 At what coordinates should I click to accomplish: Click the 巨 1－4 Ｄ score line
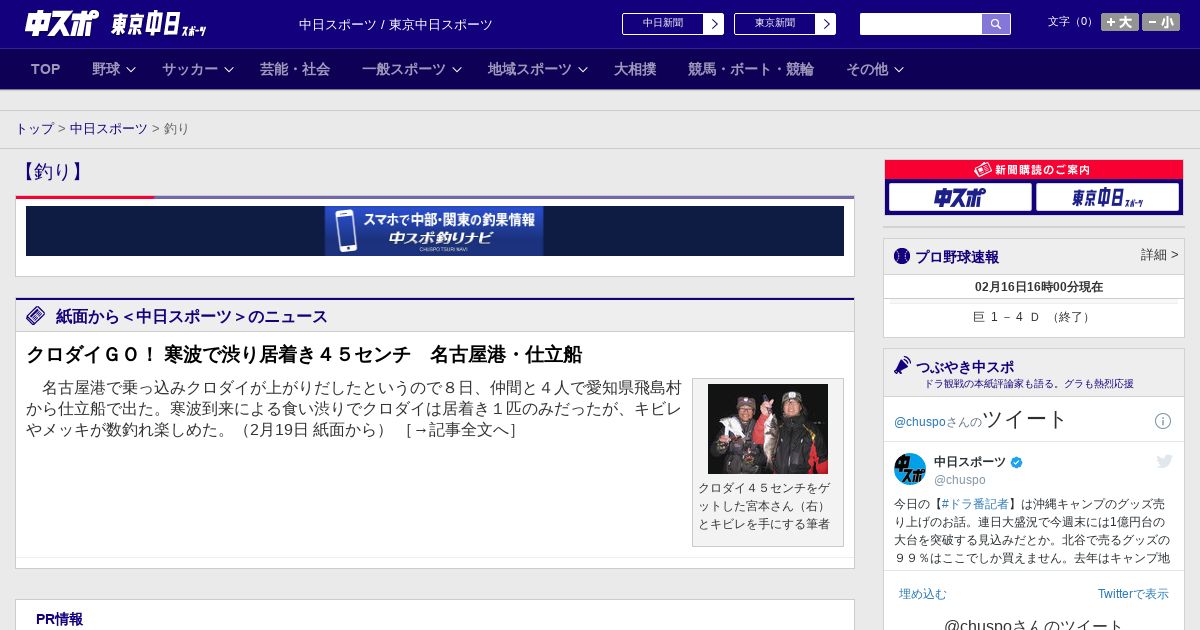coord(1034,317)
